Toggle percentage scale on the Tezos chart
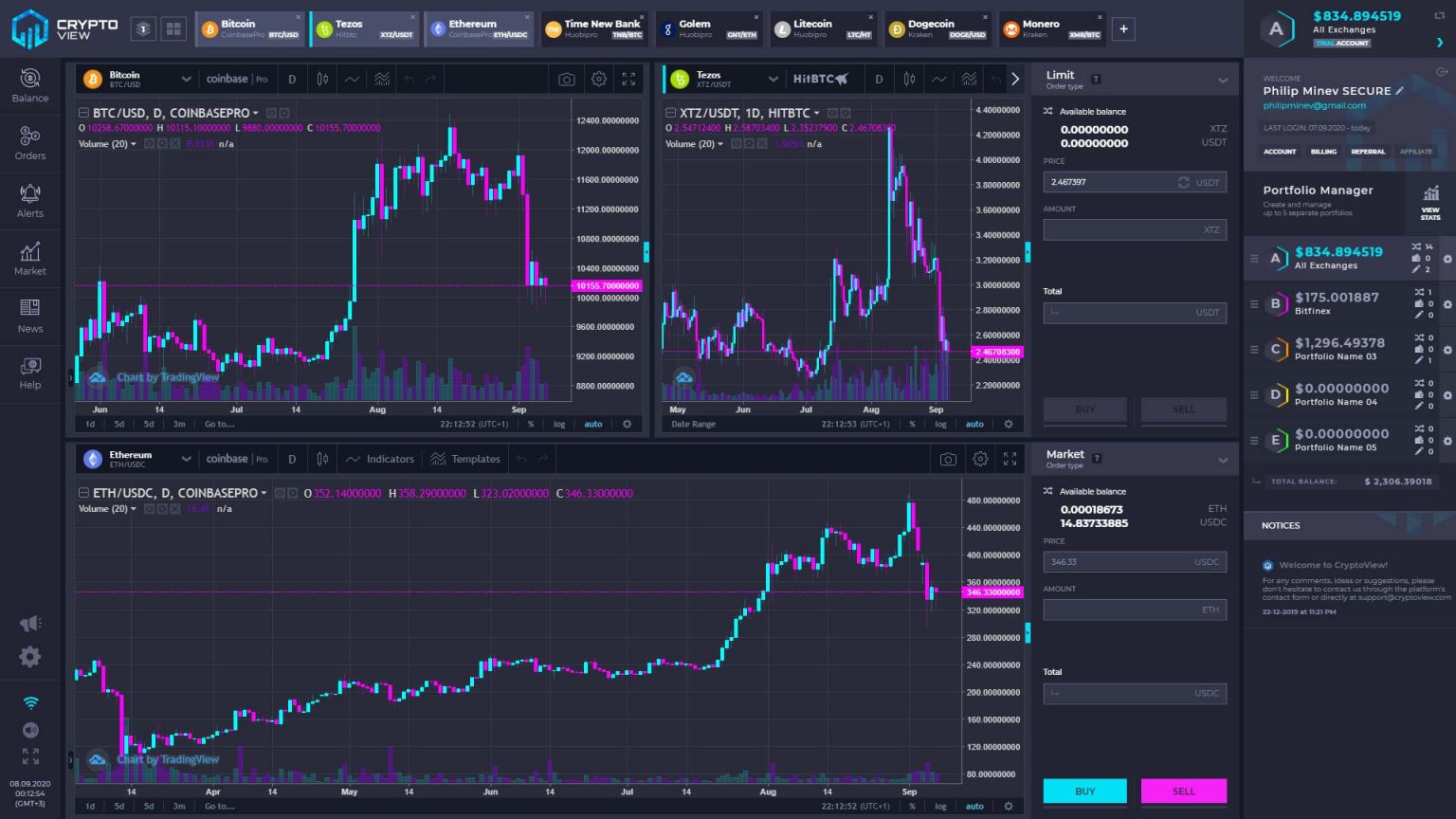Screen dimensions: 1456x819 click(x=911, y=424)
